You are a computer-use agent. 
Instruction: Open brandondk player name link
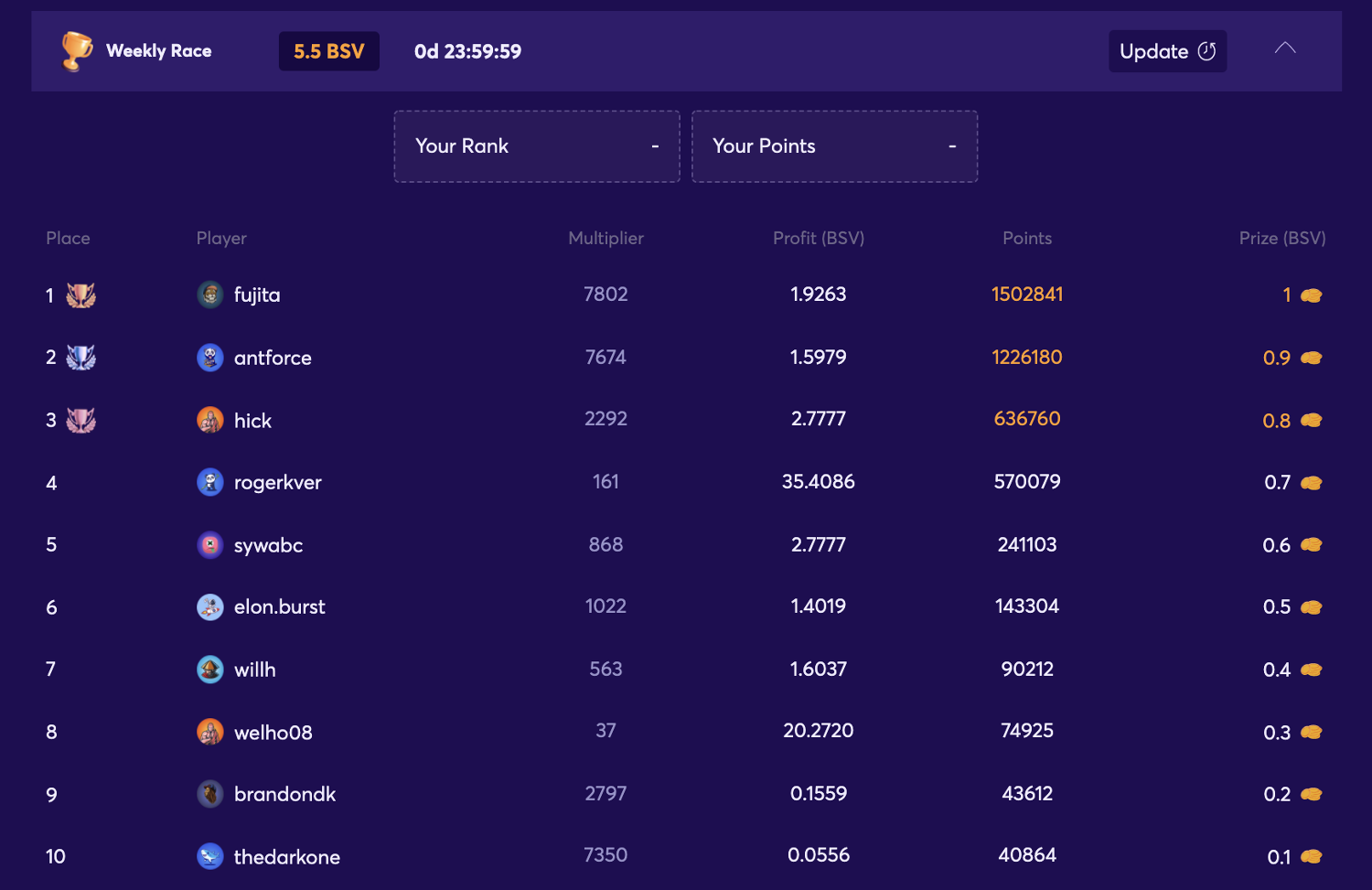click(284, 794)
